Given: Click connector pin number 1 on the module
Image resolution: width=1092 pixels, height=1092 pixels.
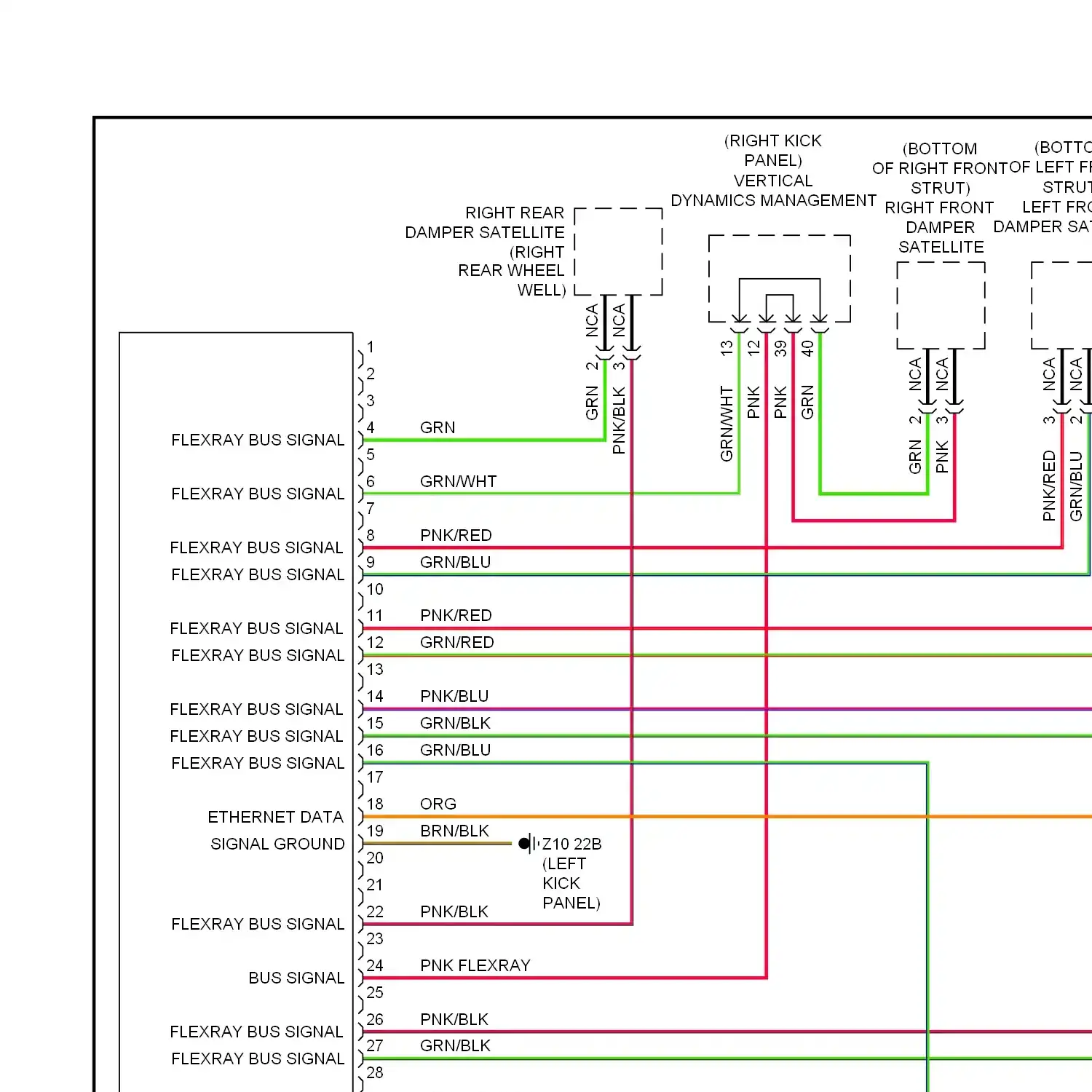Looking at the screenshot, I should click(371, 347).
